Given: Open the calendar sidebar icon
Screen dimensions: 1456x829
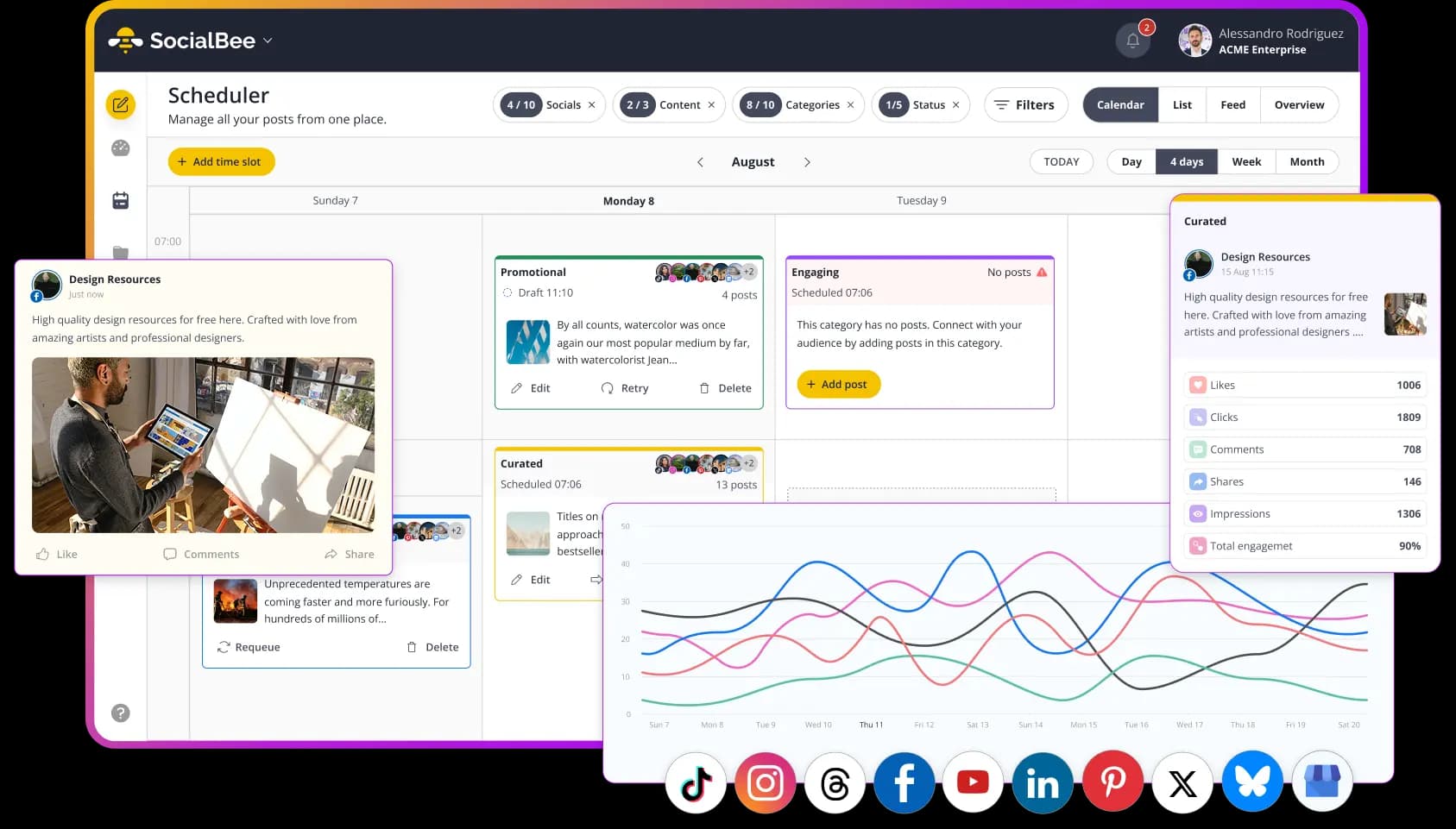Looking at the screenshot, I should [121, 200].
